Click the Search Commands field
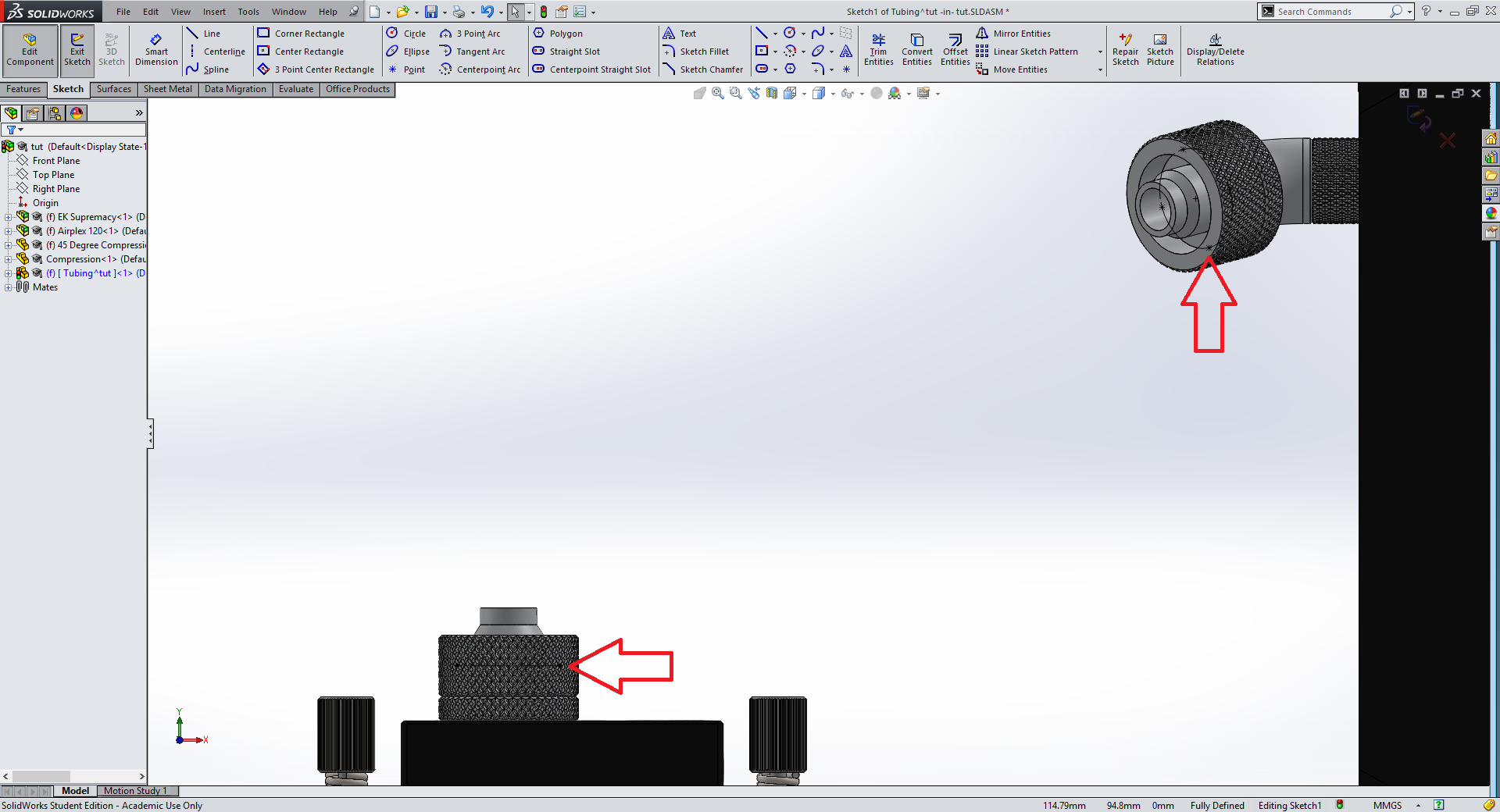This screenshot has height=812, width=1500. [x=1331, y=12]
